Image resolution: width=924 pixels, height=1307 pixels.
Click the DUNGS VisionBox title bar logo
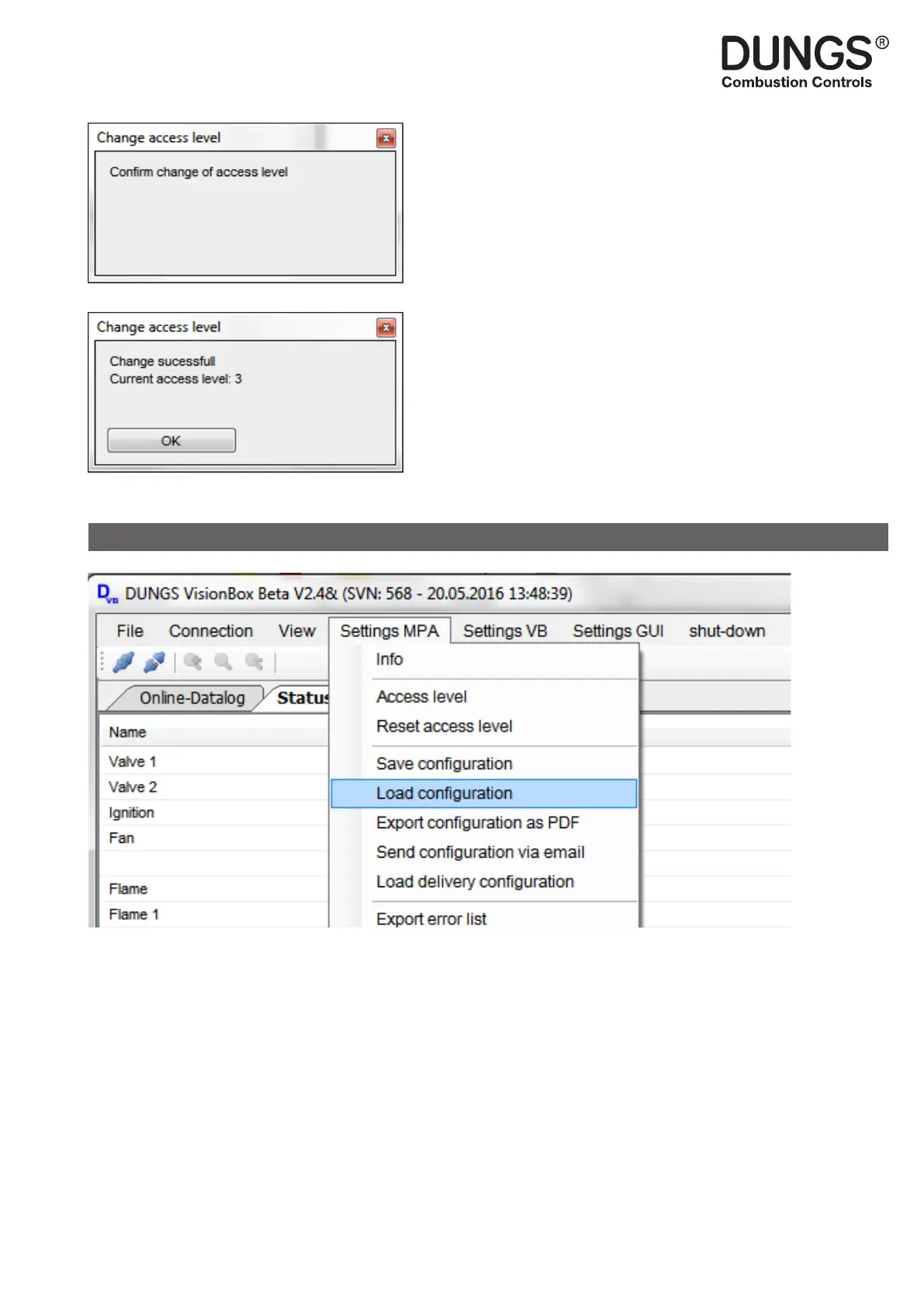pos(108,594)
